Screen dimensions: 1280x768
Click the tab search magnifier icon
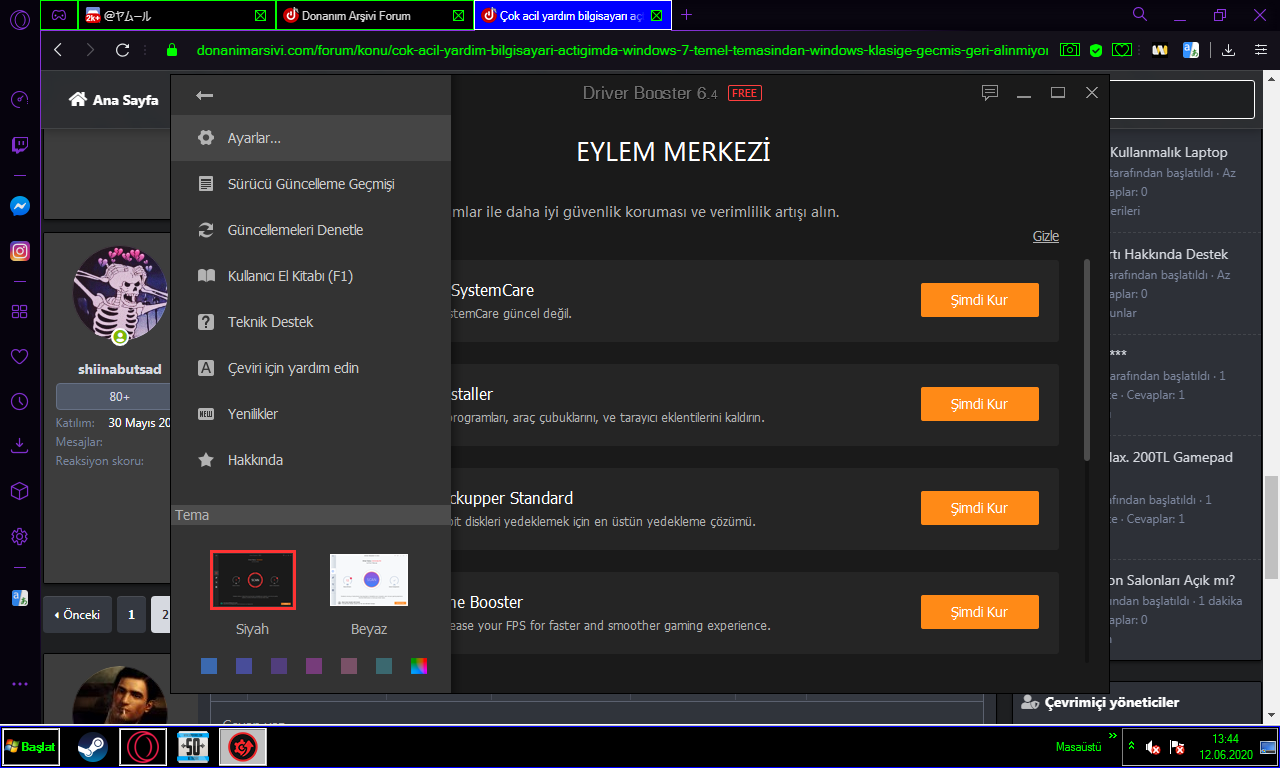(x=1139, y=15)
